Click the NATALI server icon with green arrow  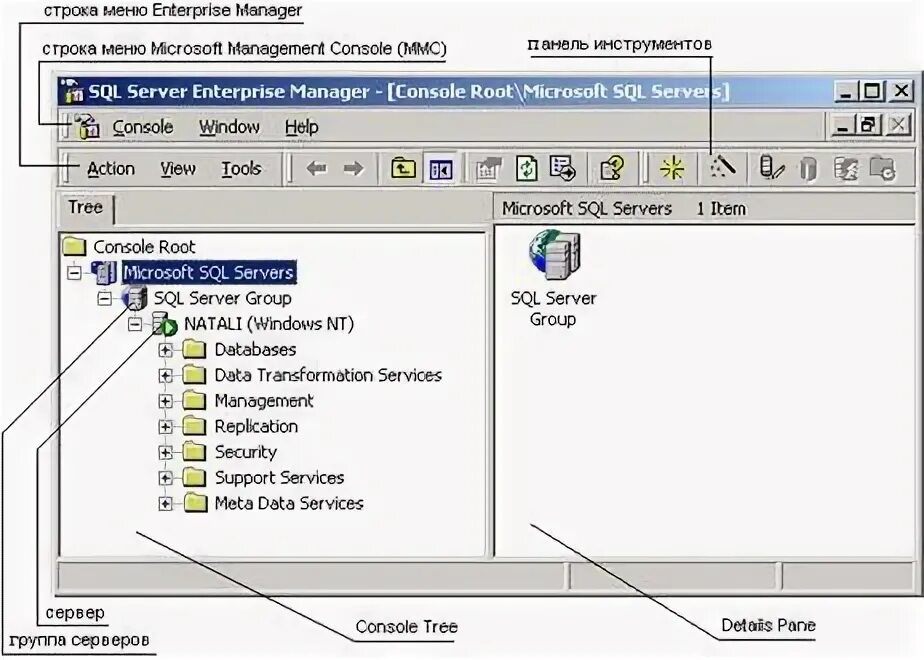click(x=164, y=324)
